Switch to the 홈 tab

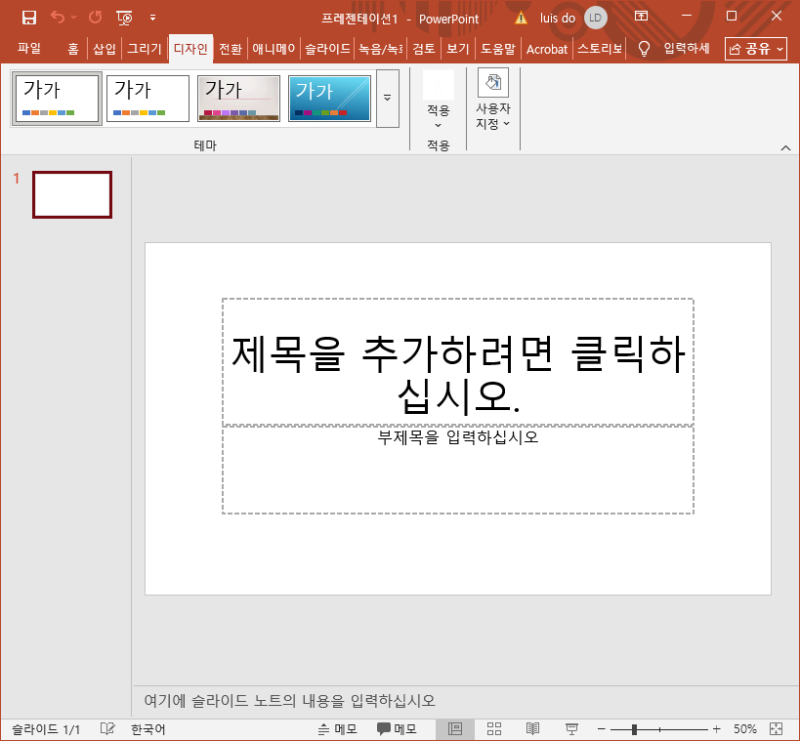click(73, 49)
